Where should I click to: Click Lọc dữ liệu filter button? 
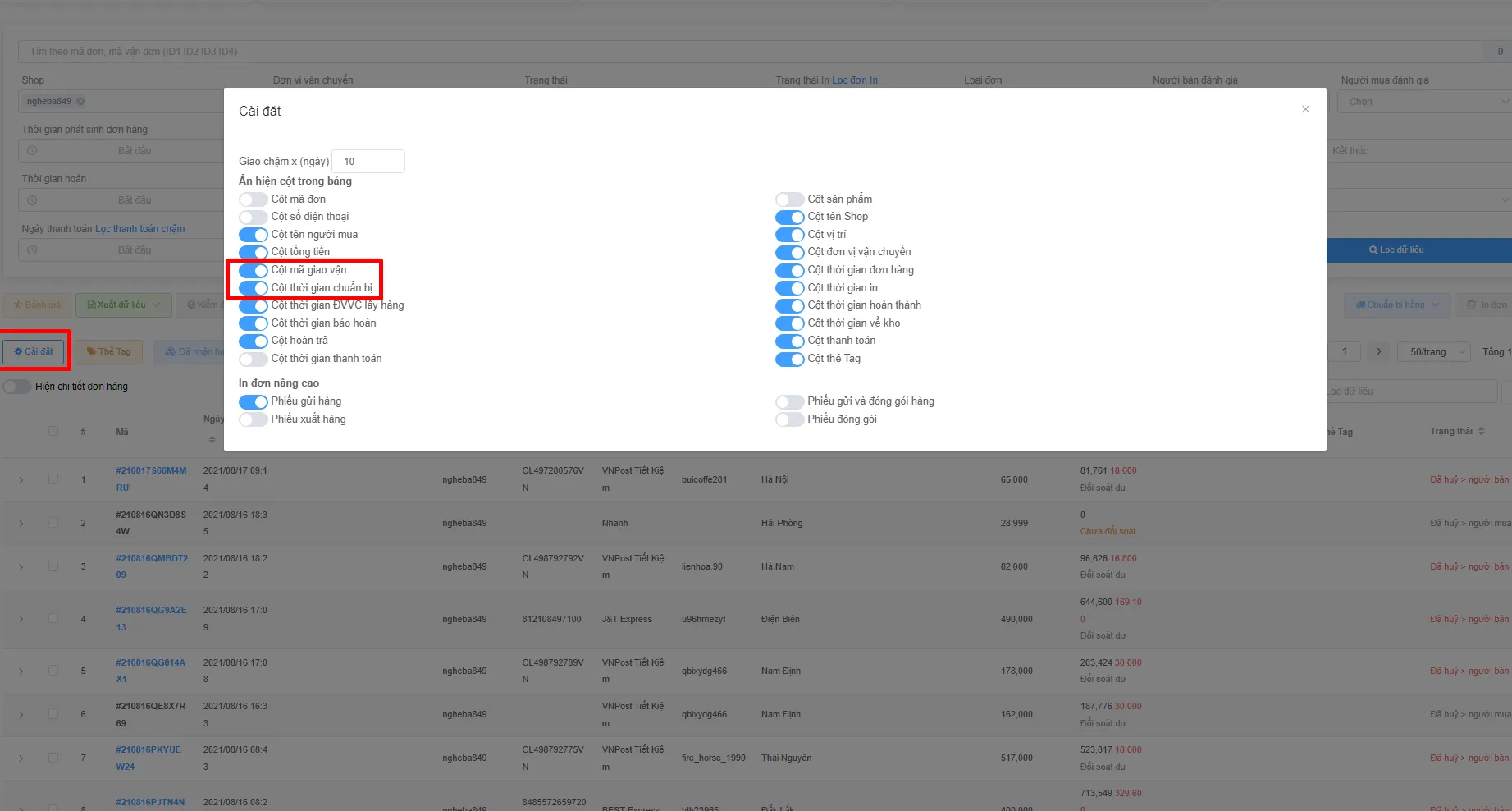[1419, 250]
